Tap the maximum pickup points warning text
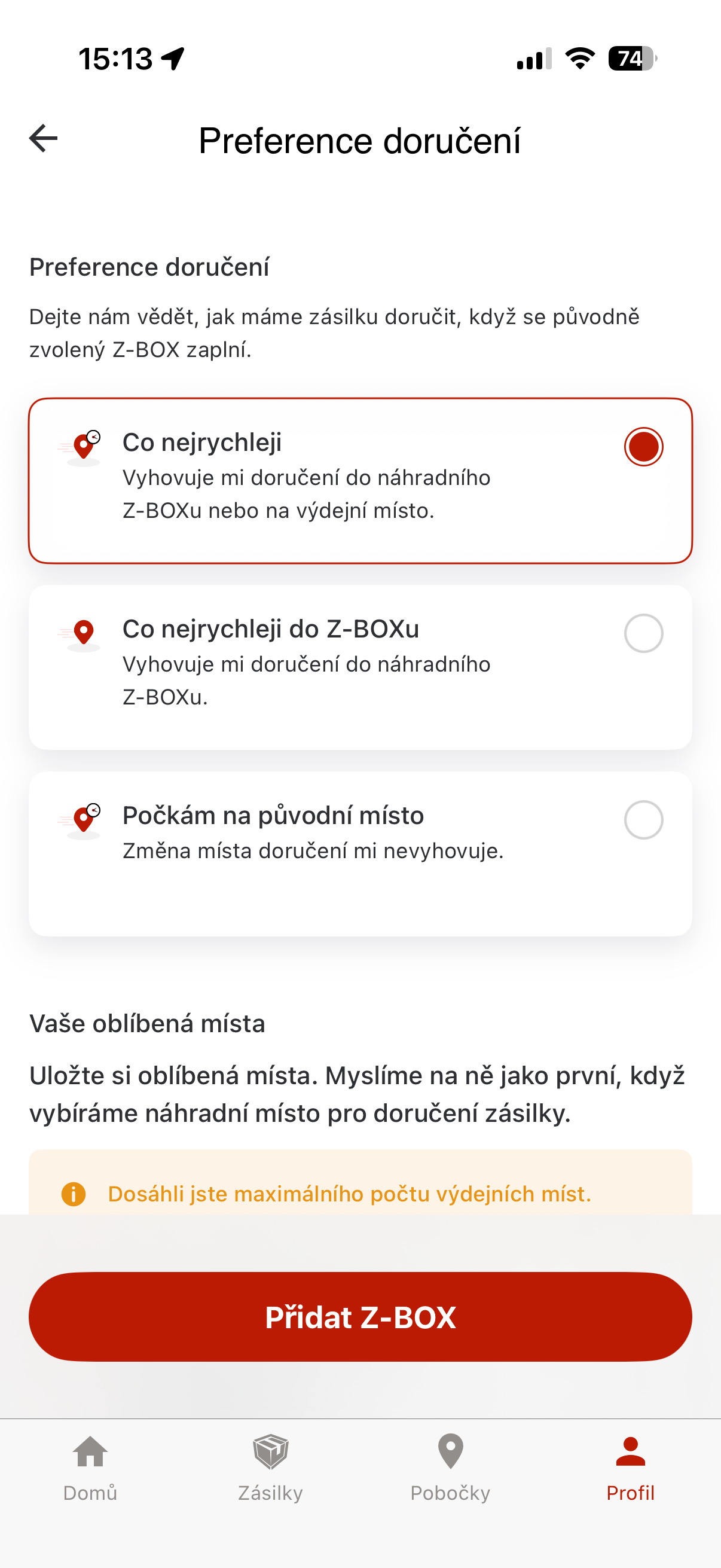The height and width of the screenshot is (1568, 721). [x=349, y=1194]
